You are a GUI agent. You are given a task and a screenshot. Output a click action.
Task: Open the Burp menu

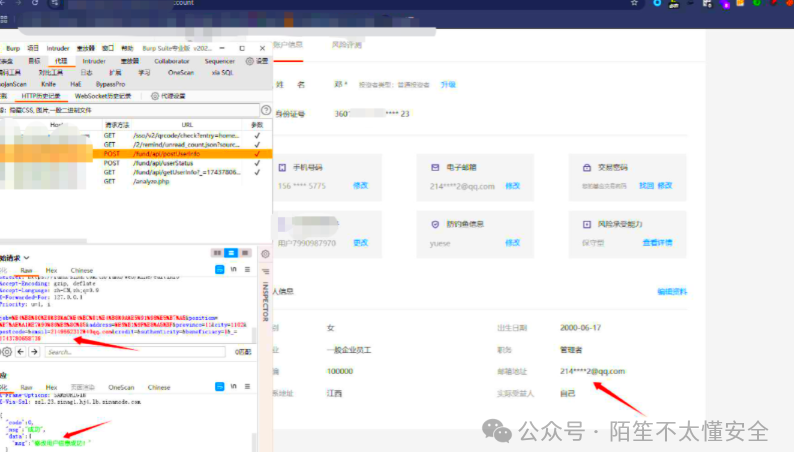[x=13, y=48]
